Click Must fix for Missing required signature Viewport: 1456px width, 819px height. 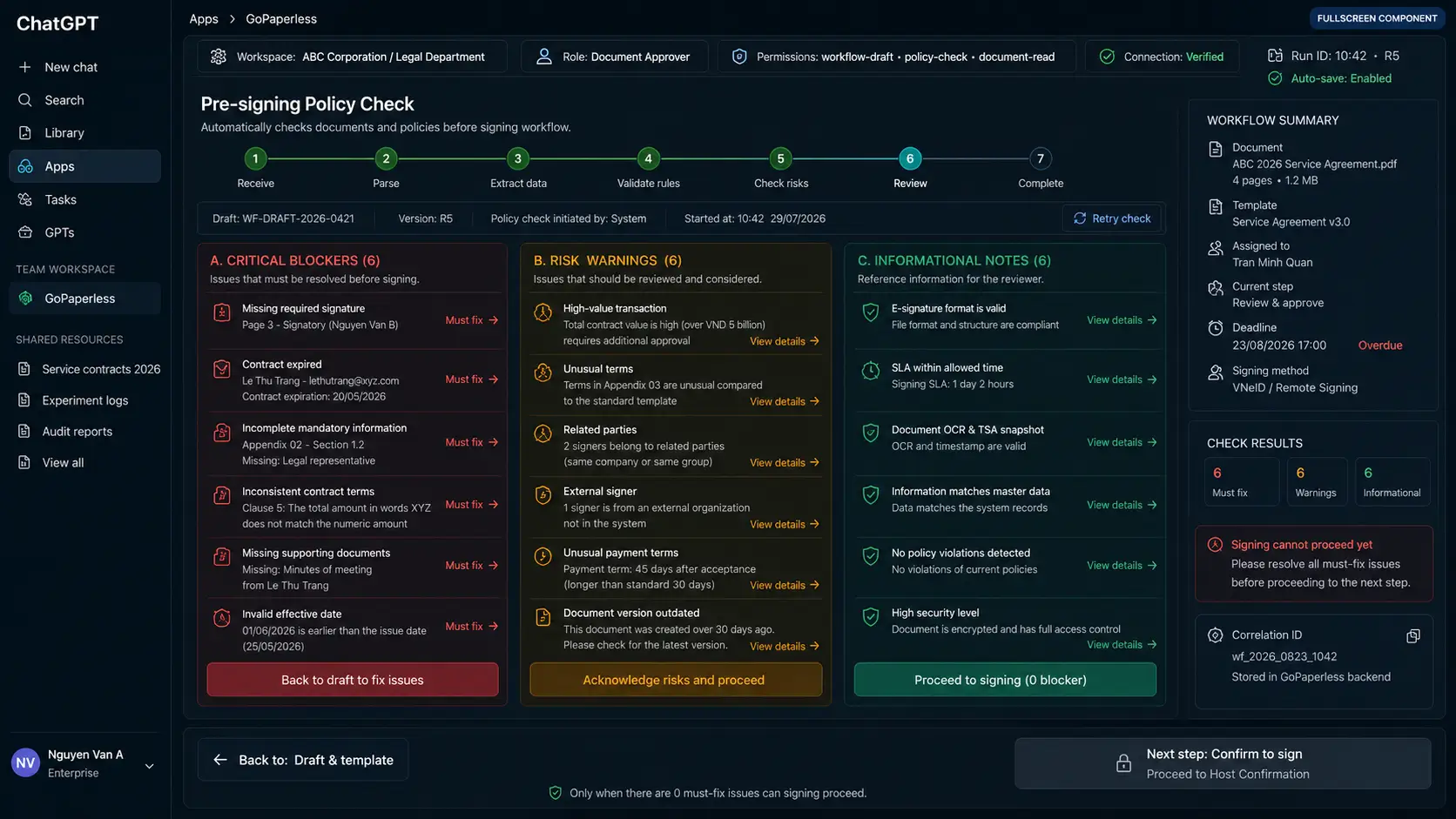tap(472, 320)
